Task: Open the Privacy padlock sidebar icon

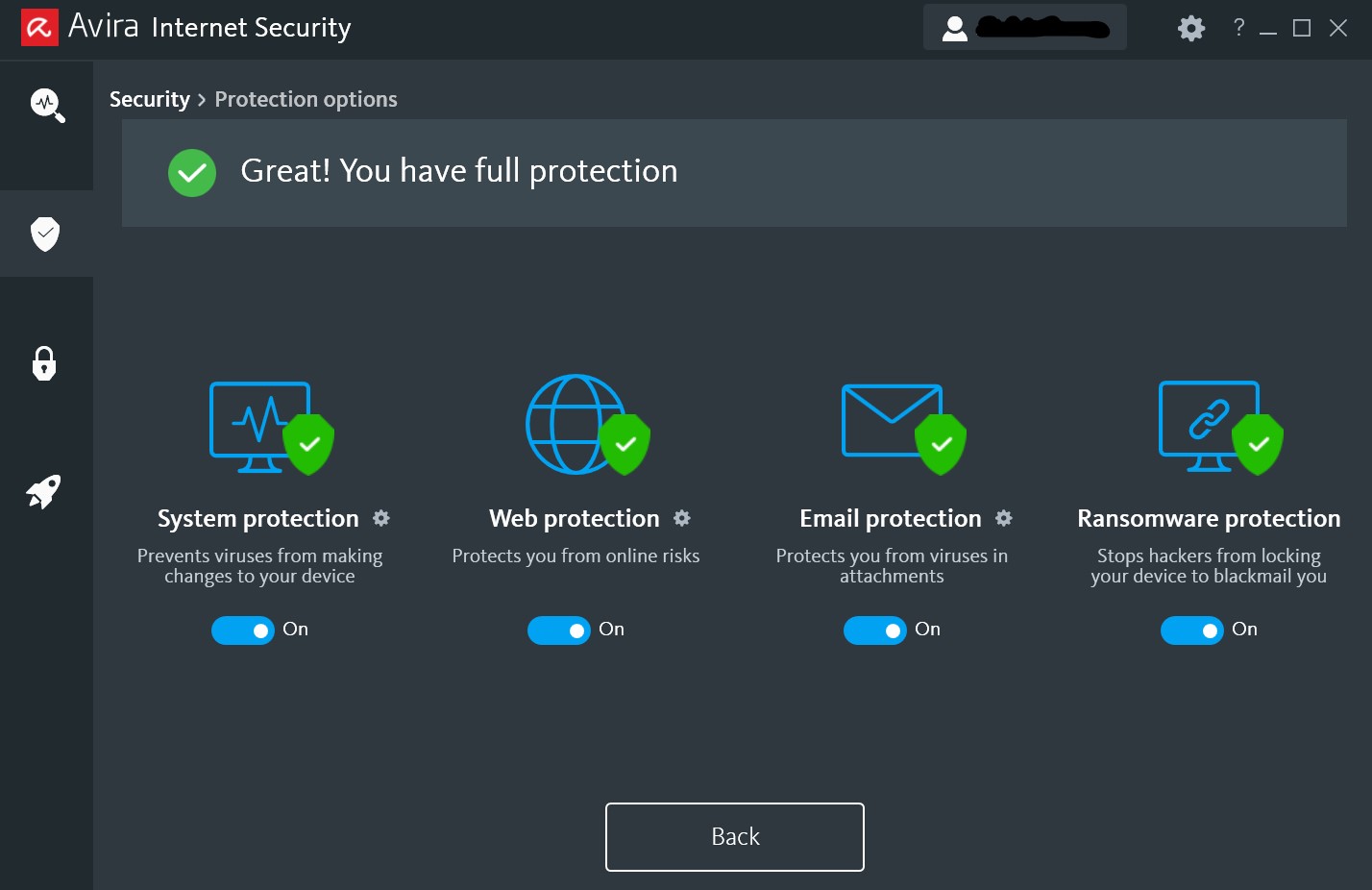Action: click(44, 363)
